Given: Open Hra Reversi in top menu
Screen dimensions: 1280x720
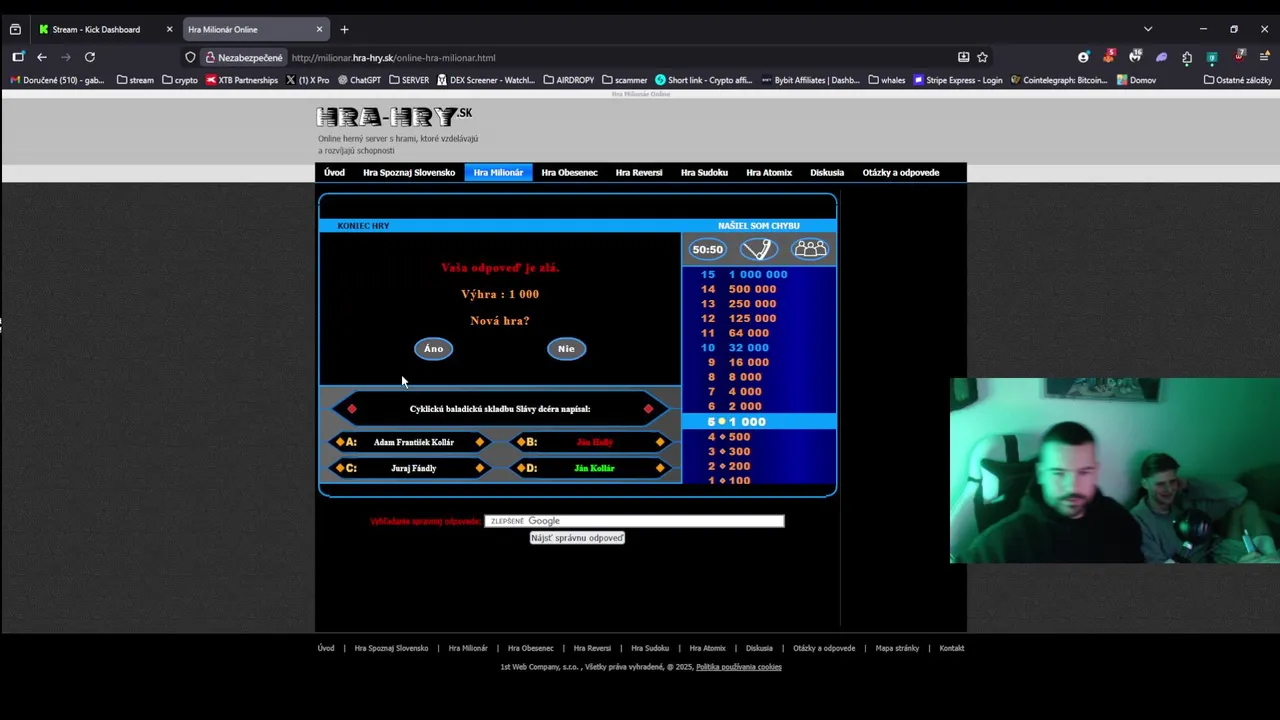Looking at the screenshot, I should 639,172.
